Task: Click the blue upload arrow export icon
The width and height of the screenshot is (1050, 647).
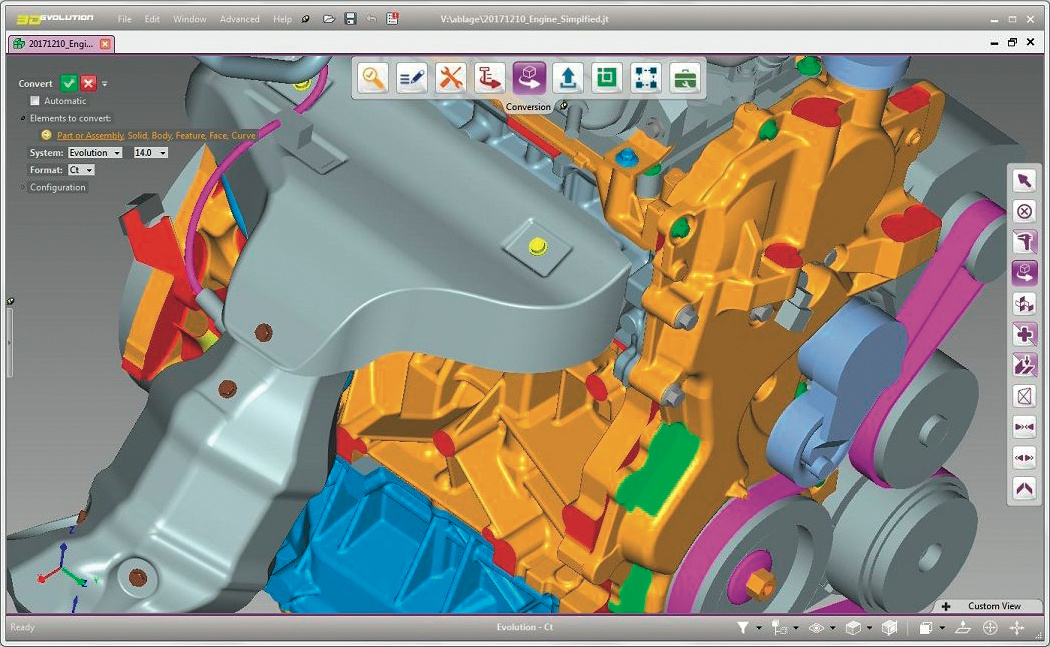Action: (x=568, y=78)
